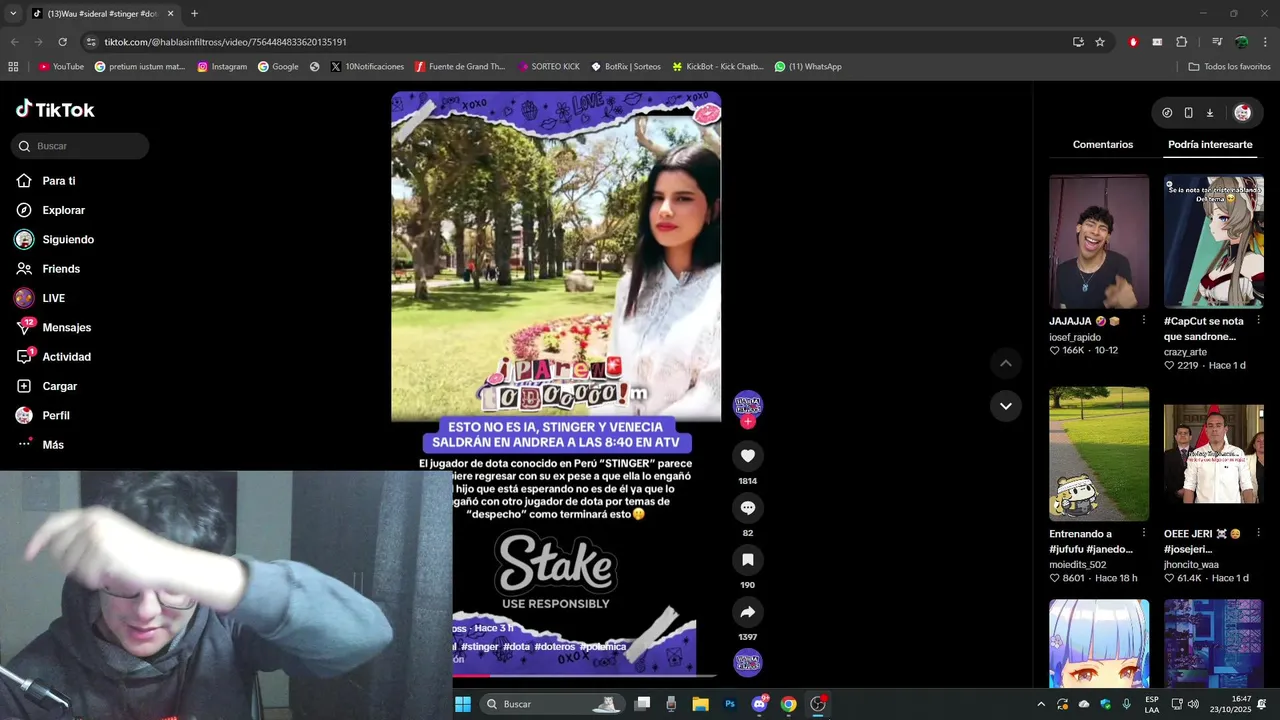This screenshot has height=720, width=1280.
Task: Open more options for JAJAJJA video
Action: (1143, 321)
